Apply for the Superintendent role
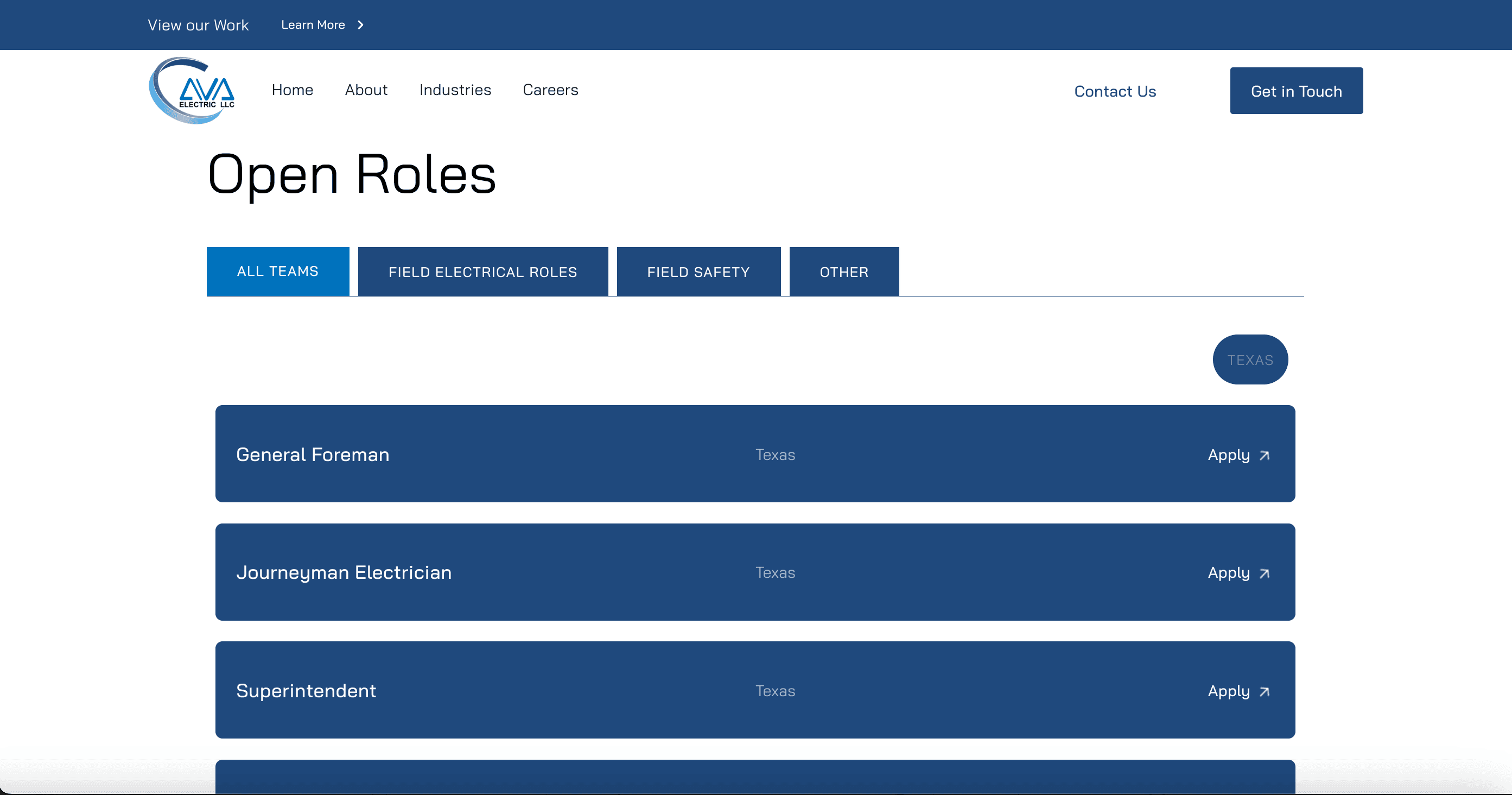Viewport: 1512px width, 795px height. click(x=1229, y=691)
